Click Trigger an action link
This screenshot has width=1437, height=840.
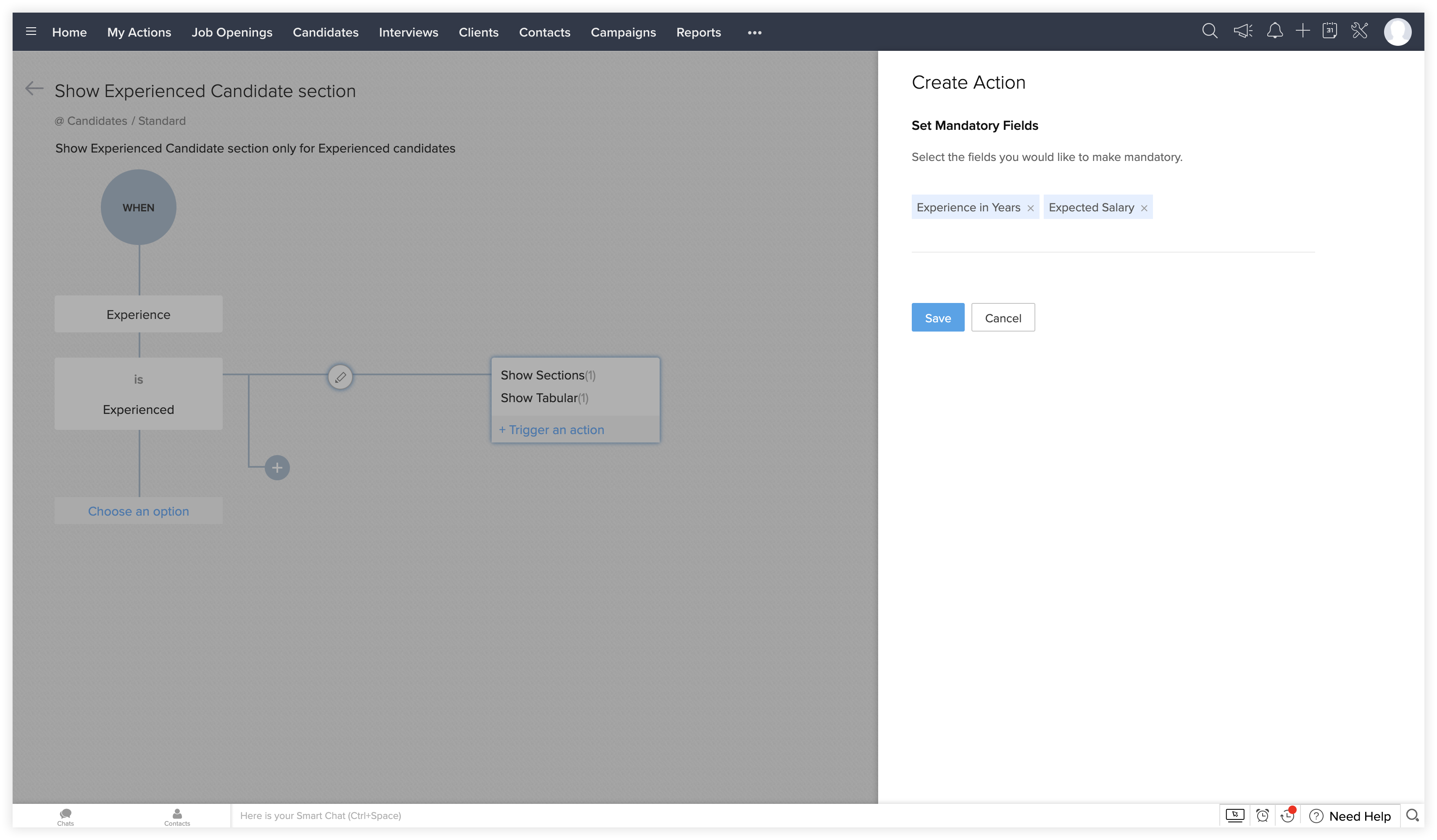pos(551,429)
